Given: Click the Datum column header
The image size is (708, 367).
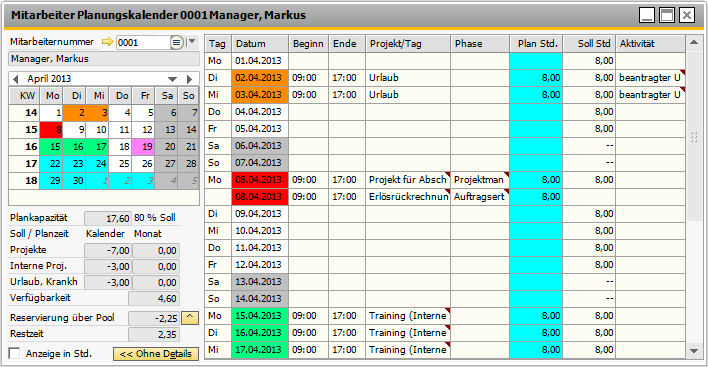Looking at the screenshot, I should pyautogui.click(x=260, y=44).
